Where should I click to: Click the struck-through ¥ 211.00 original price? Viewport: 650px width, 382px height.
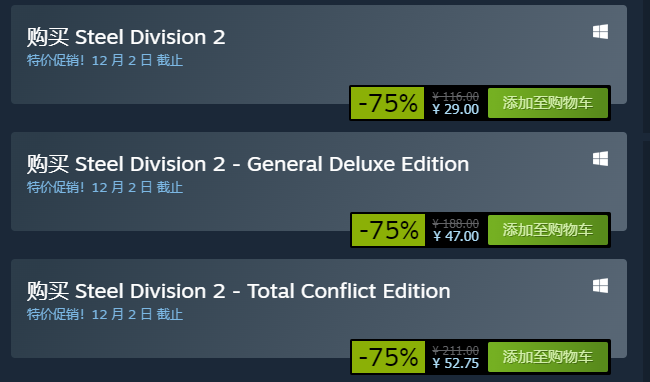click(456, 351)
